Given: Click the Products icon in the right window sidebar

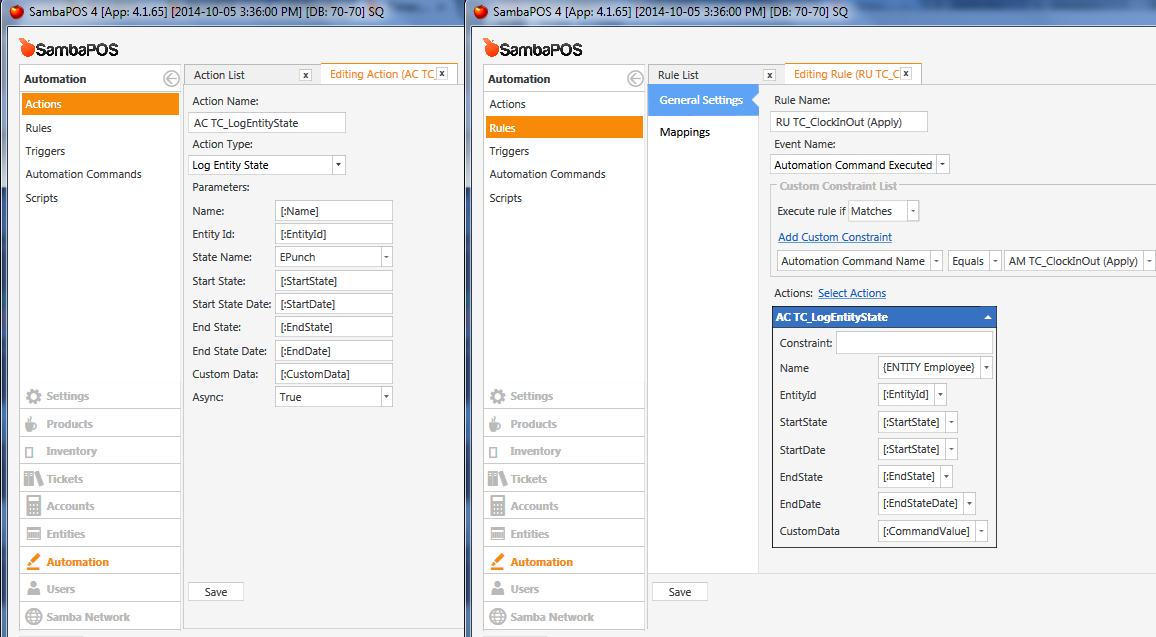Looking at the screenshot, I should pos(498,424).
